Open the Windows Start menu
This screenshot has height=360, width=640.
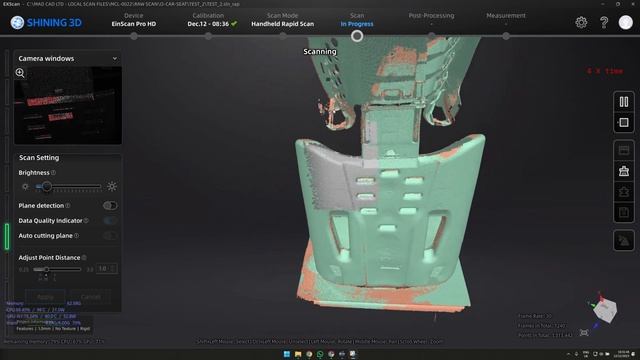(x=287, y=354)
